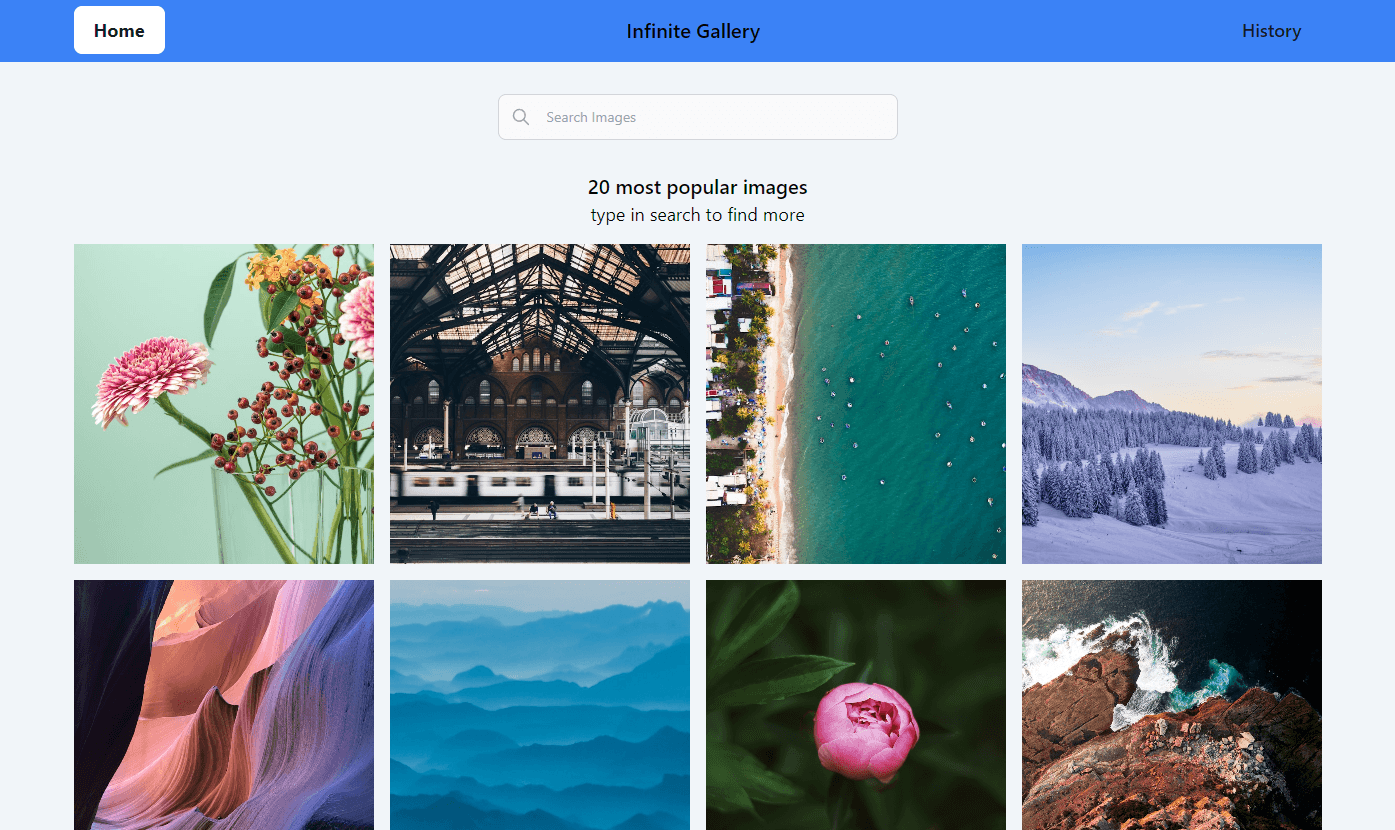Open the snowy mountain forest image
1395x830 pixels.
(1172, 403)
